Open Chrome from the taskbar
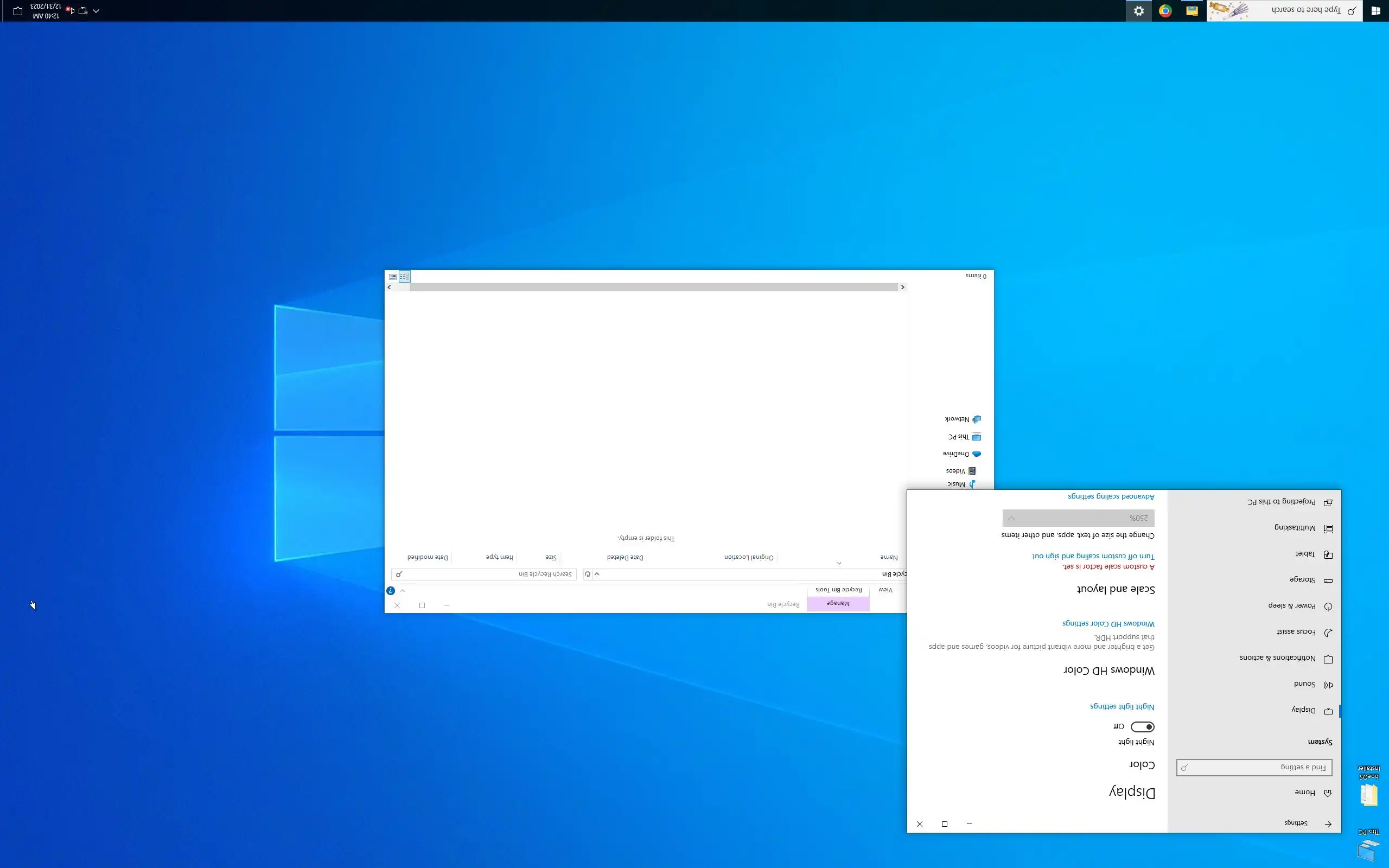The height and width of the screenshot is (868, 1389). tap(1165, 11)
